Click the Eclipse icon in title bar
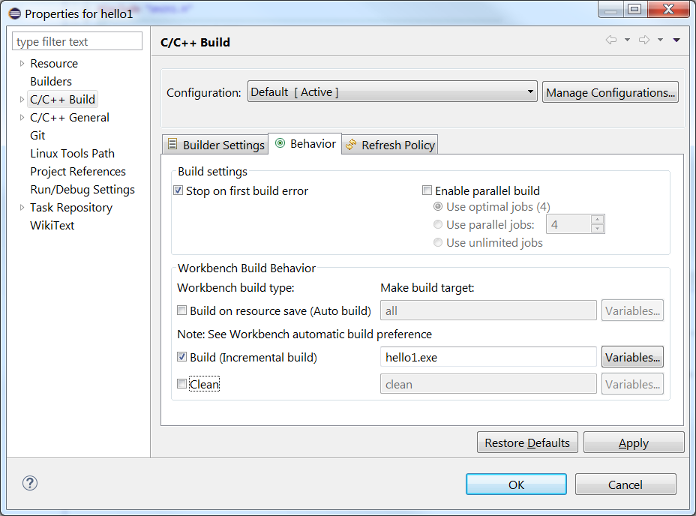Image resolution: width=696 pixels, height=516 pixels. [15, 14]
